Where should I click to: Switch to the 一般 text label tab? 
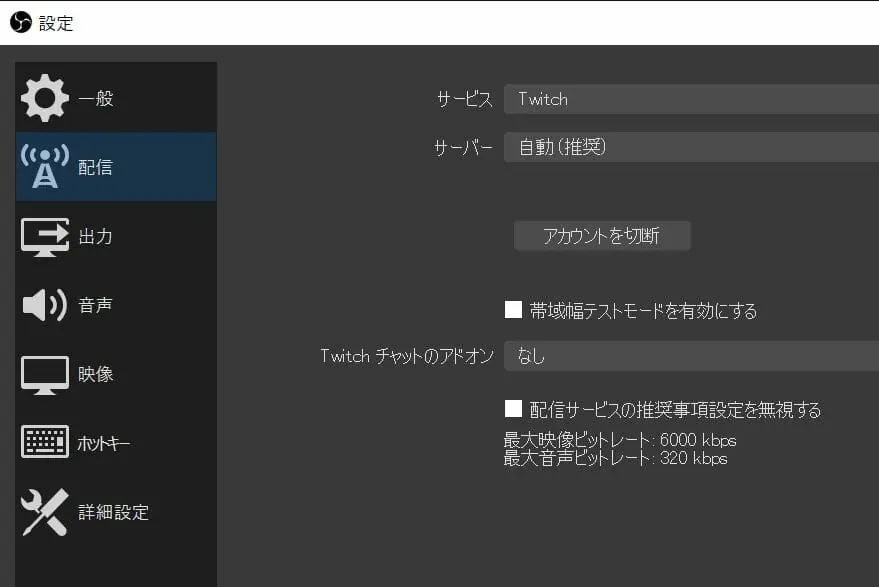coord(96,98)
